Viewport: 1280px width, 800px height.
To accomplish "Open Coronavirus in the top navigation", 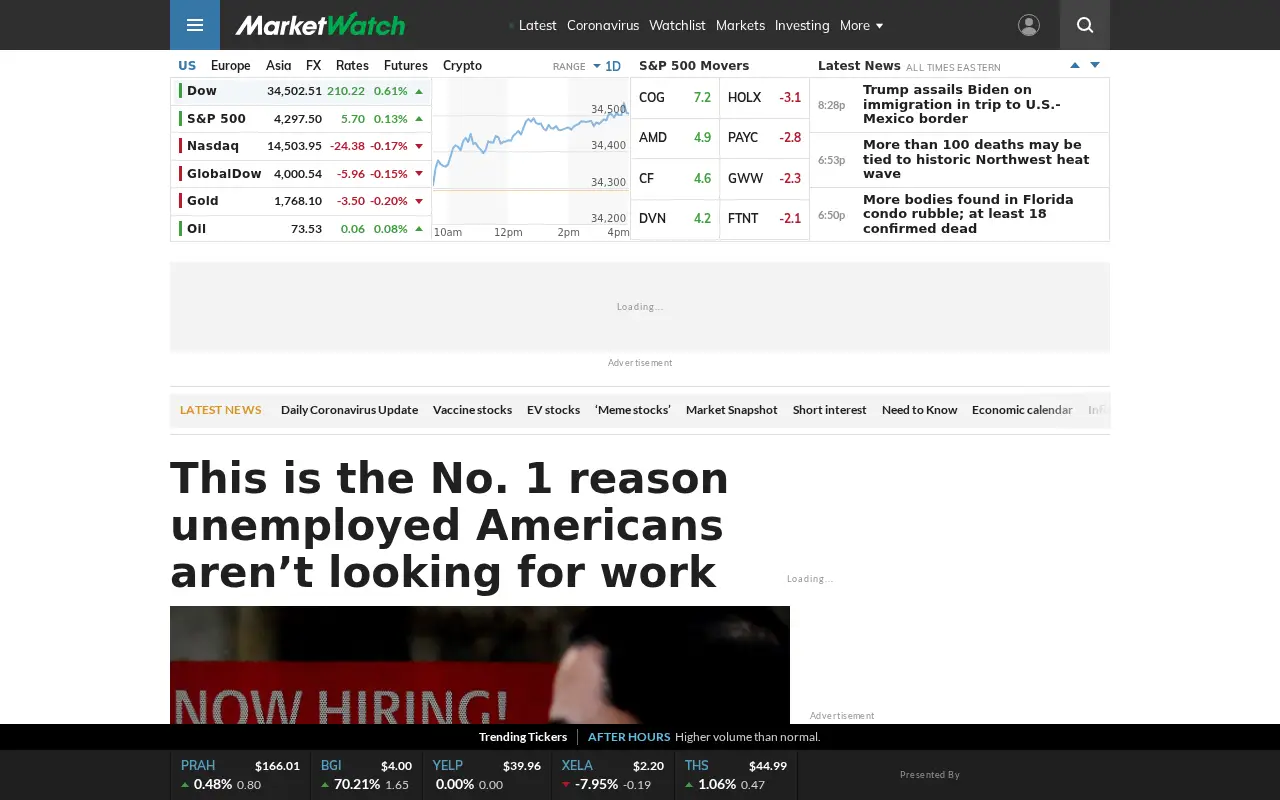I will point(603,25).
